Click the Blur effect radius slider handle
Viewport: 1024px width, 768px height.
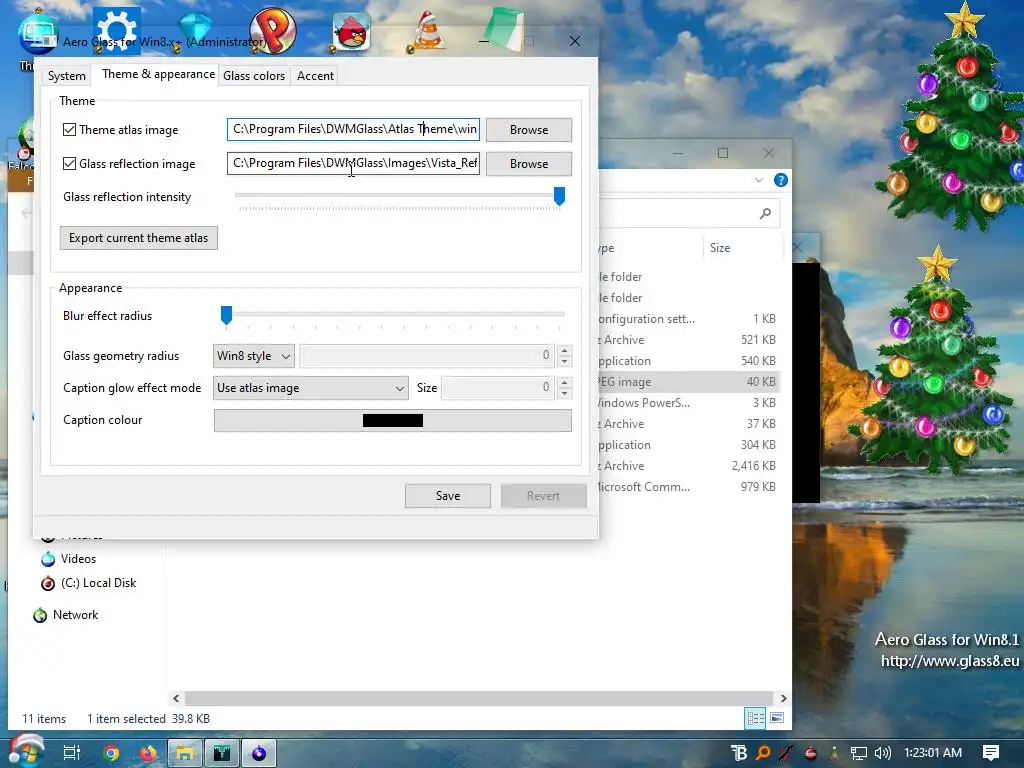pos(226,315)
